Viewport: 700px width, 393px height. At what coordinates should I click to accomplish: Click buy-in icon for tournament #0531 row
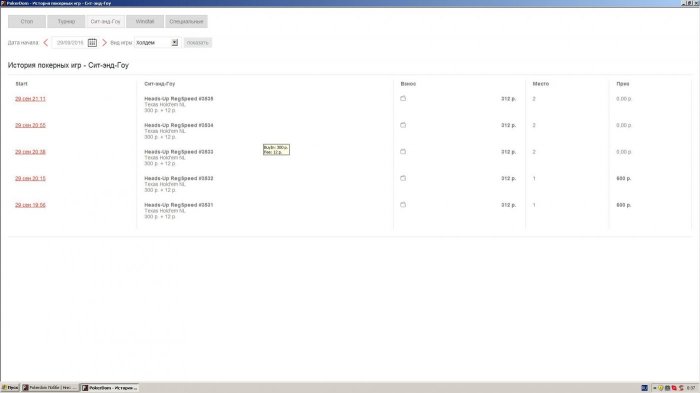[403, 205]
